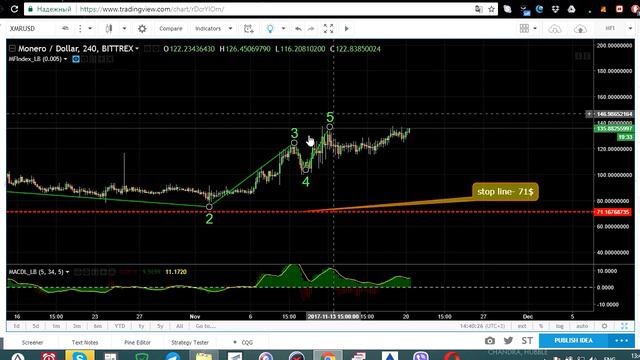Open the Strategy Tester tab
This screenshot has width=640, height=360.
click(190, 342)
